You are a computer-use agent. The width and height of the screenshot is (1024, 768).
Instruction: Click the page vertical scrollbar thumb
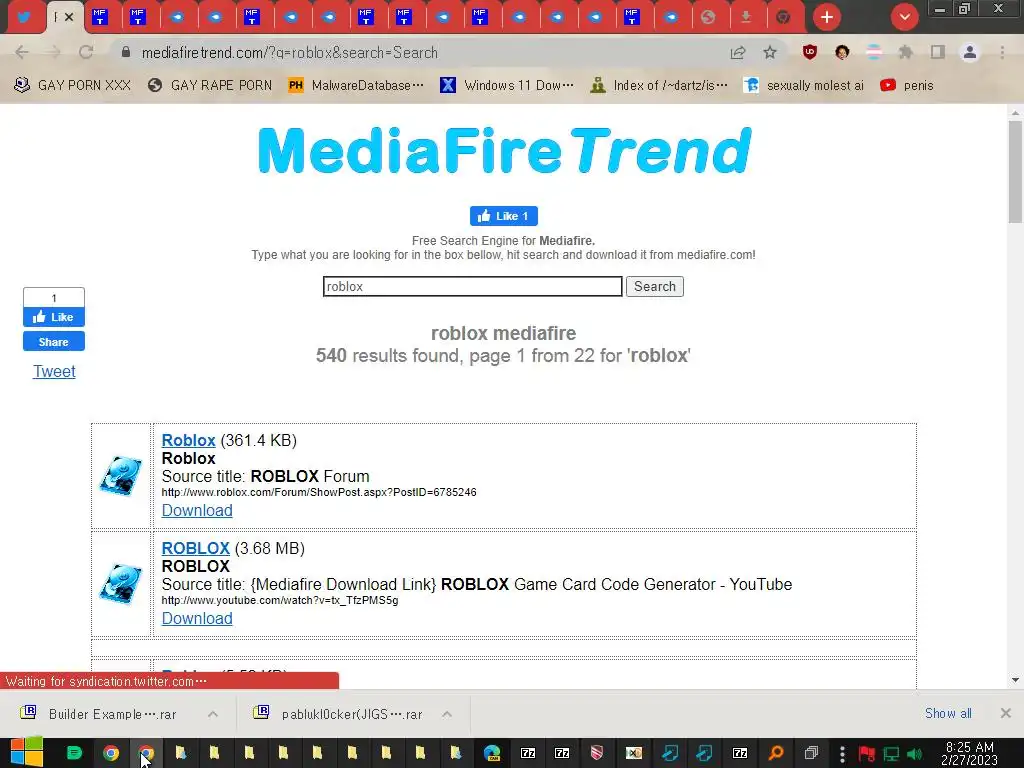point(1015,171)
